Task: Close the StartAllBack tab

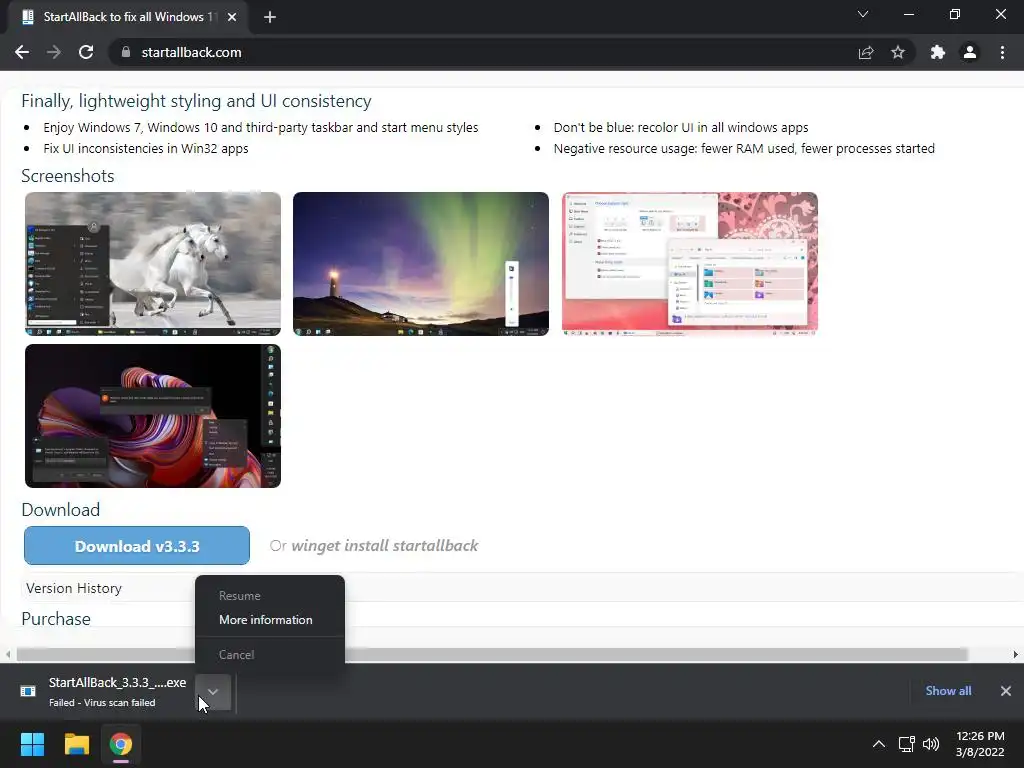Action: [x=232, y=17]
